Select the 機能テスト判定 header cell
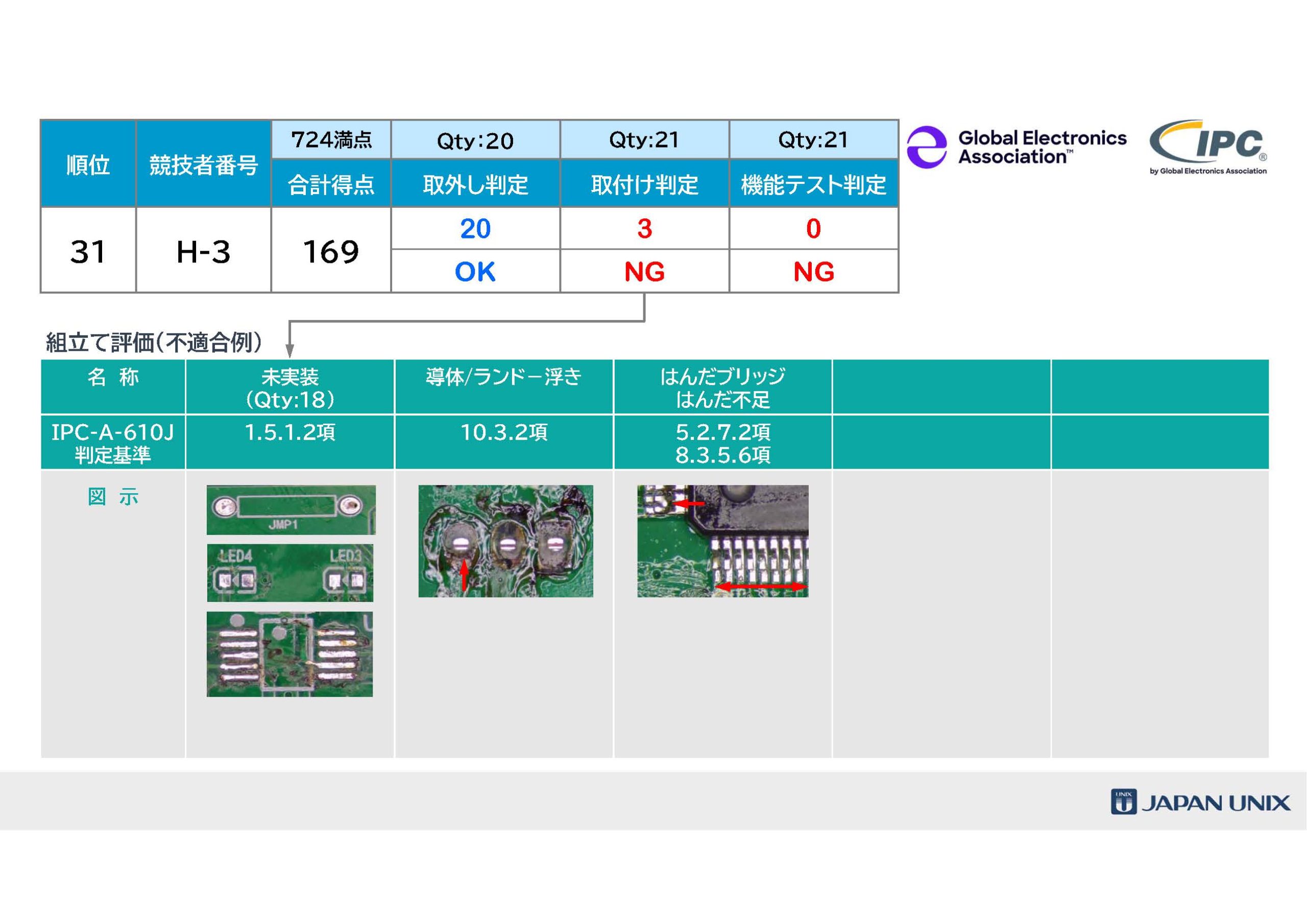The height and width of the screenshot is (924, 1307). pos(813,184)
